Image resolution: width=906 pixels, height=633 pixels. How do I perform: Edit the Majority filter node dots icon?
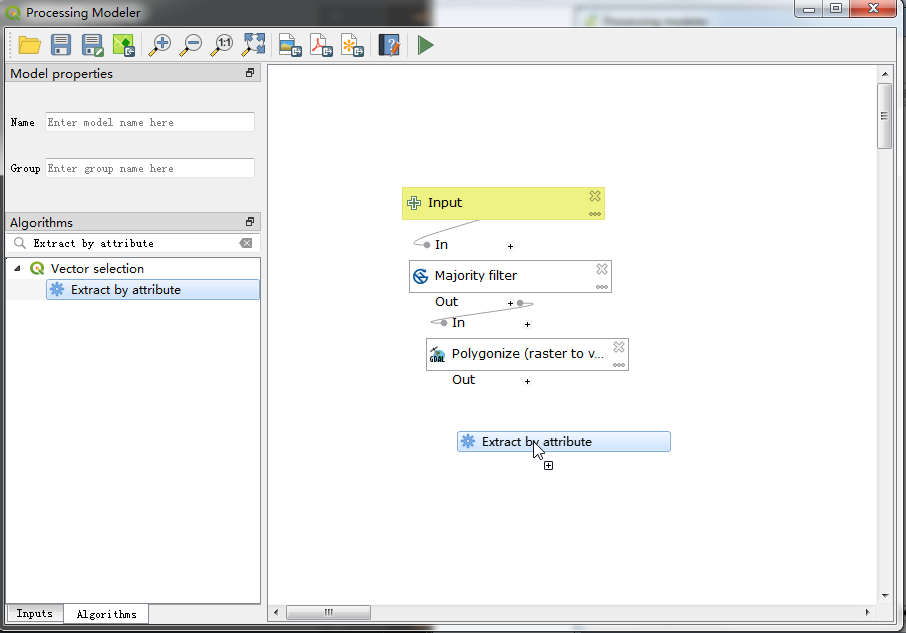(601, 287)
